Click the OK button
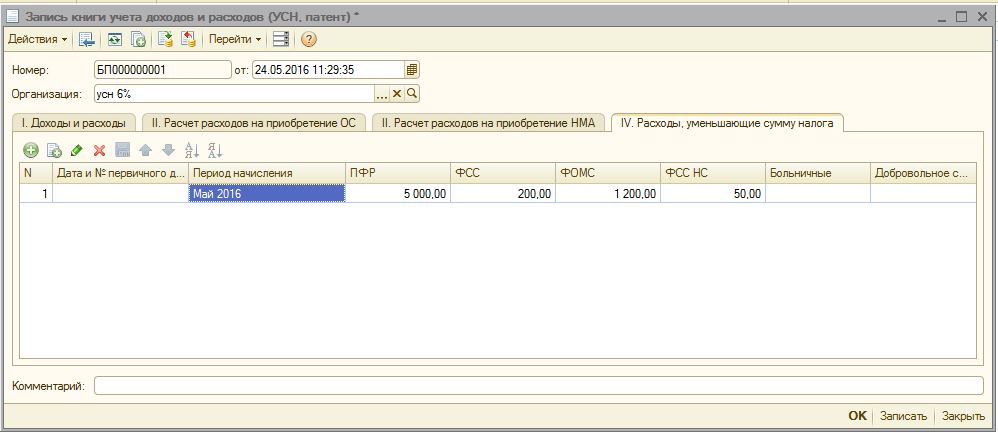The width and height of the screenshot is (998, 433). [857, 416]
